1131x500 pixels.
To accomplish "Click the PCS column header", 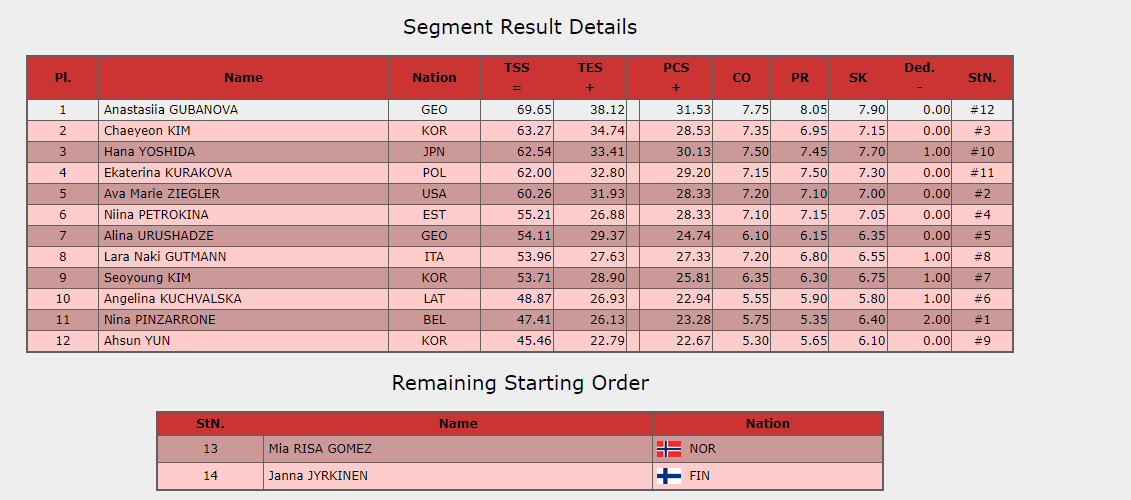I will click(676, 68).
